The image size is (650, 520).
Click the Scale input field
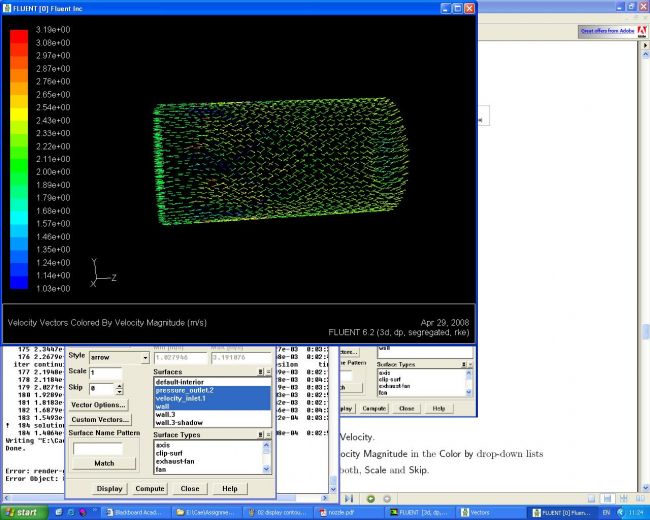coord(106,372)
